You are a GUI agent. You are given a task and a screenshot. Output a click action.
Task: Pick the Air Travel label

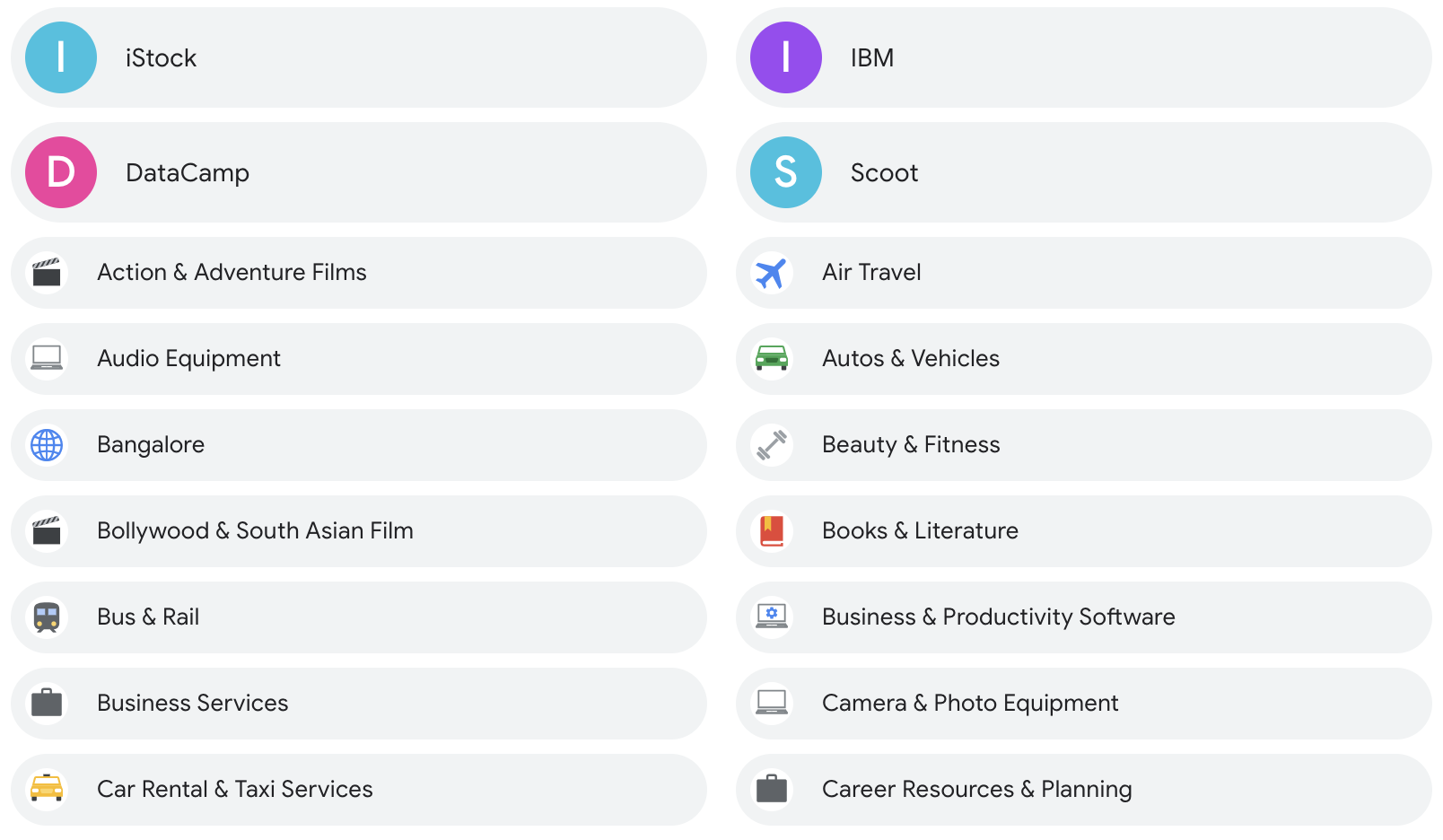[871, 272]
